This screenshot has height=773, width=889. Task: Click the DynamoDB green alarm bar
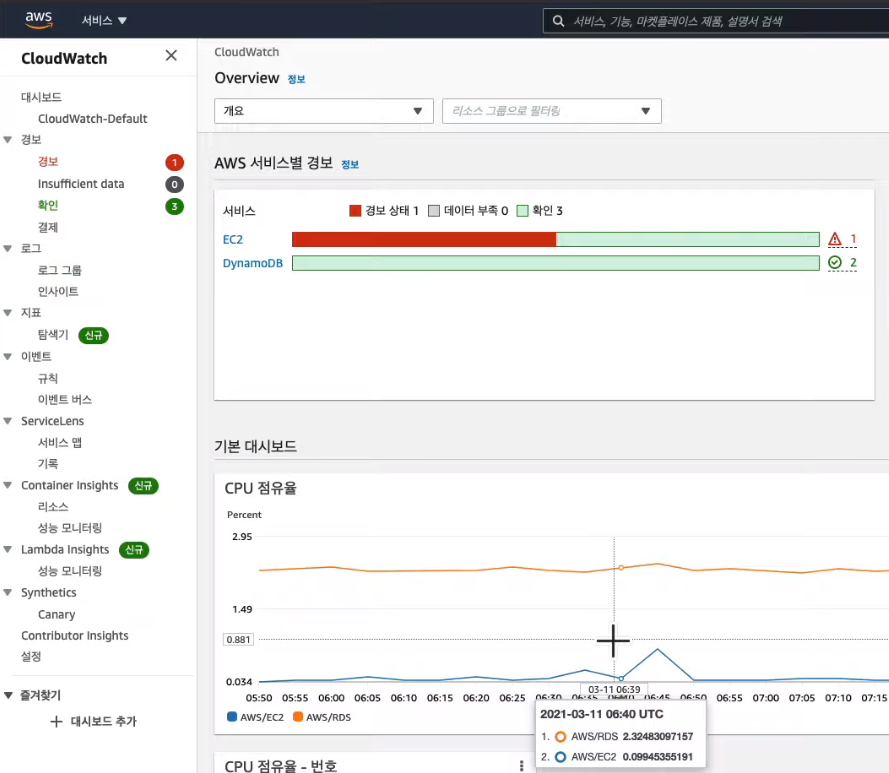[x=556, y=263]
